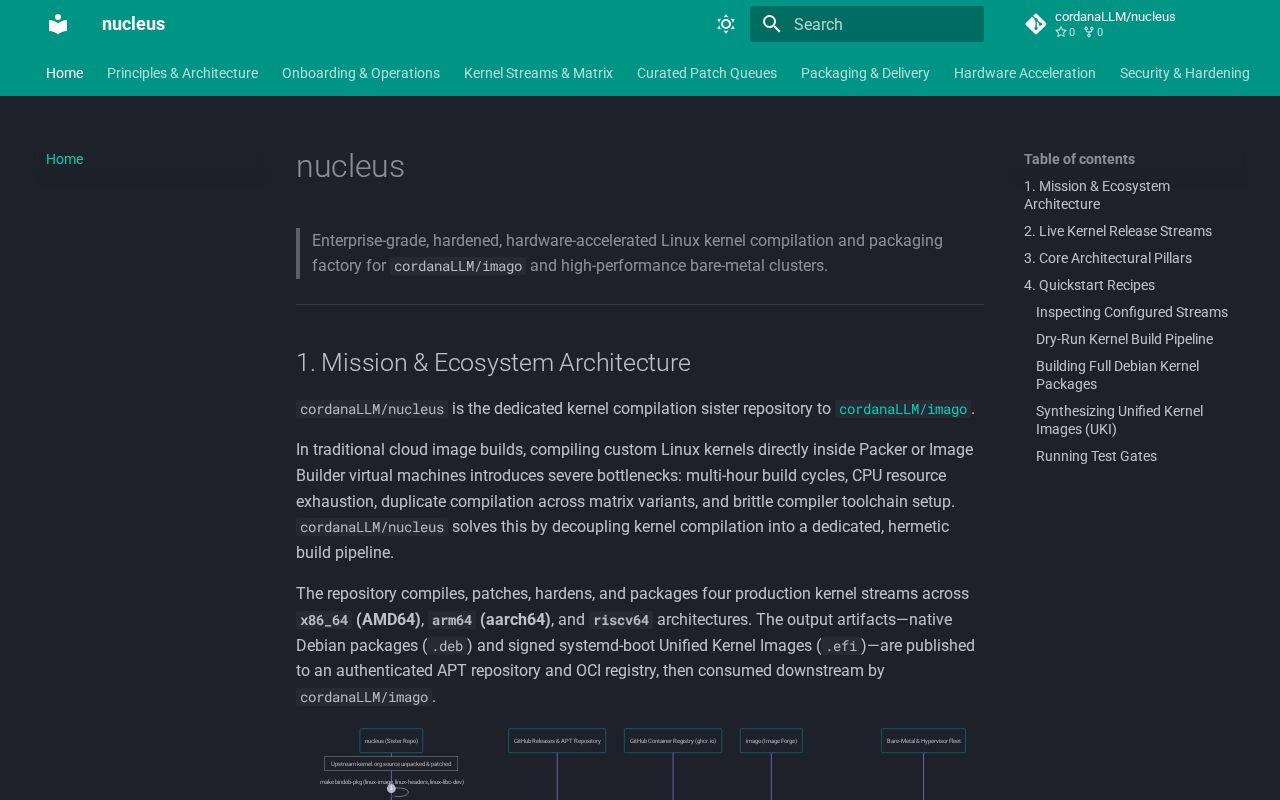The width and height of the screenshot is (1280, 800).
Task: Toggle the light/dark theme icon
Action: click(726, 24)
